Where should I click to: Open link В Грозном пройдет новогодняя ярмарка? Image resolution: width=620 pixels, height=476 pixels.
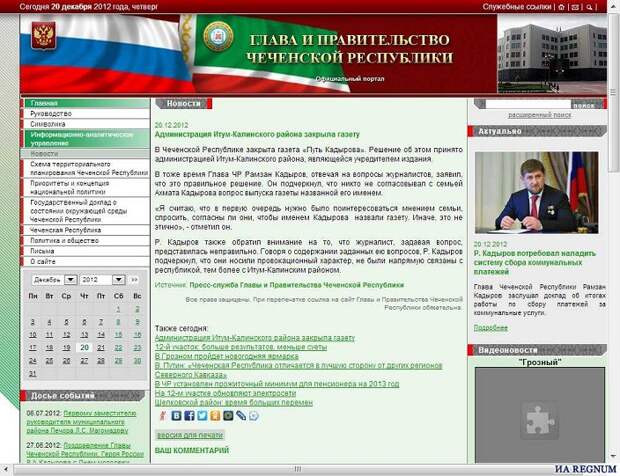227,356
